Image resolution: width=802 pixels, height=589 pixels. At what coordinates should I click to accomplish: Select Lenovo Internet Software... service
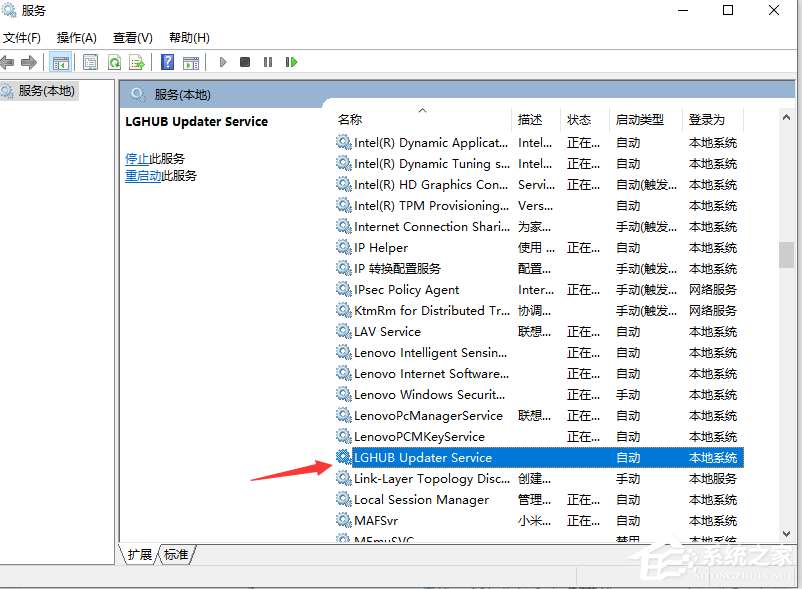(432, 373)
